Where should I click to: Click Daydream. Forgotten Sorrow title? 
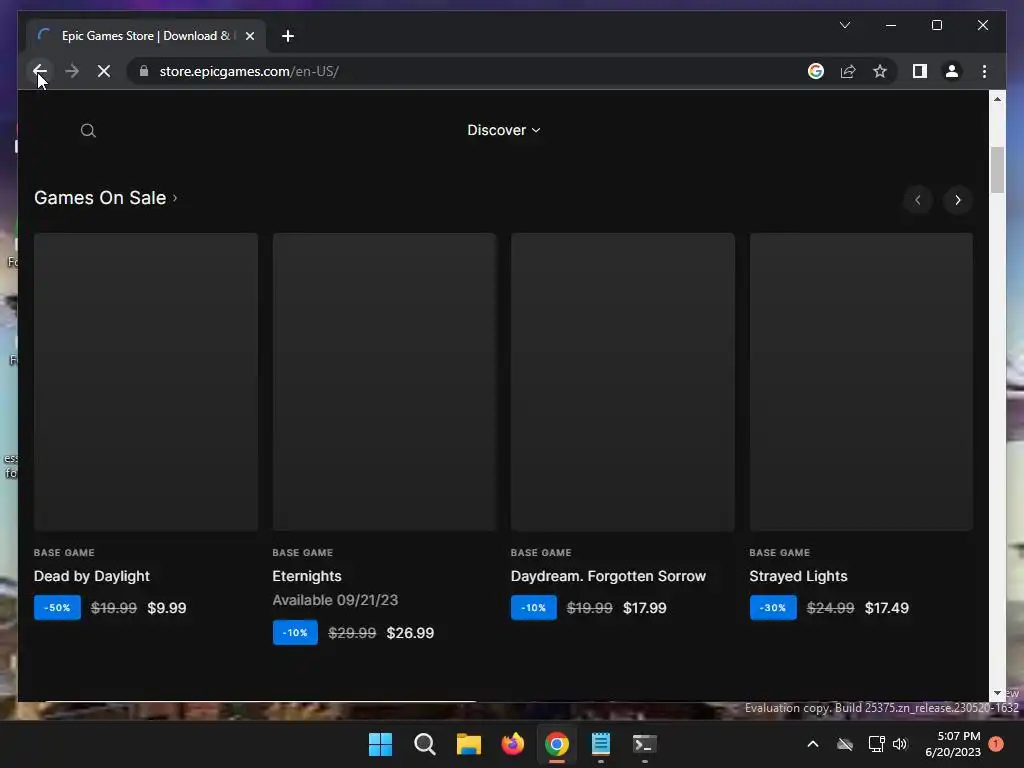click(x=608, y=576)
